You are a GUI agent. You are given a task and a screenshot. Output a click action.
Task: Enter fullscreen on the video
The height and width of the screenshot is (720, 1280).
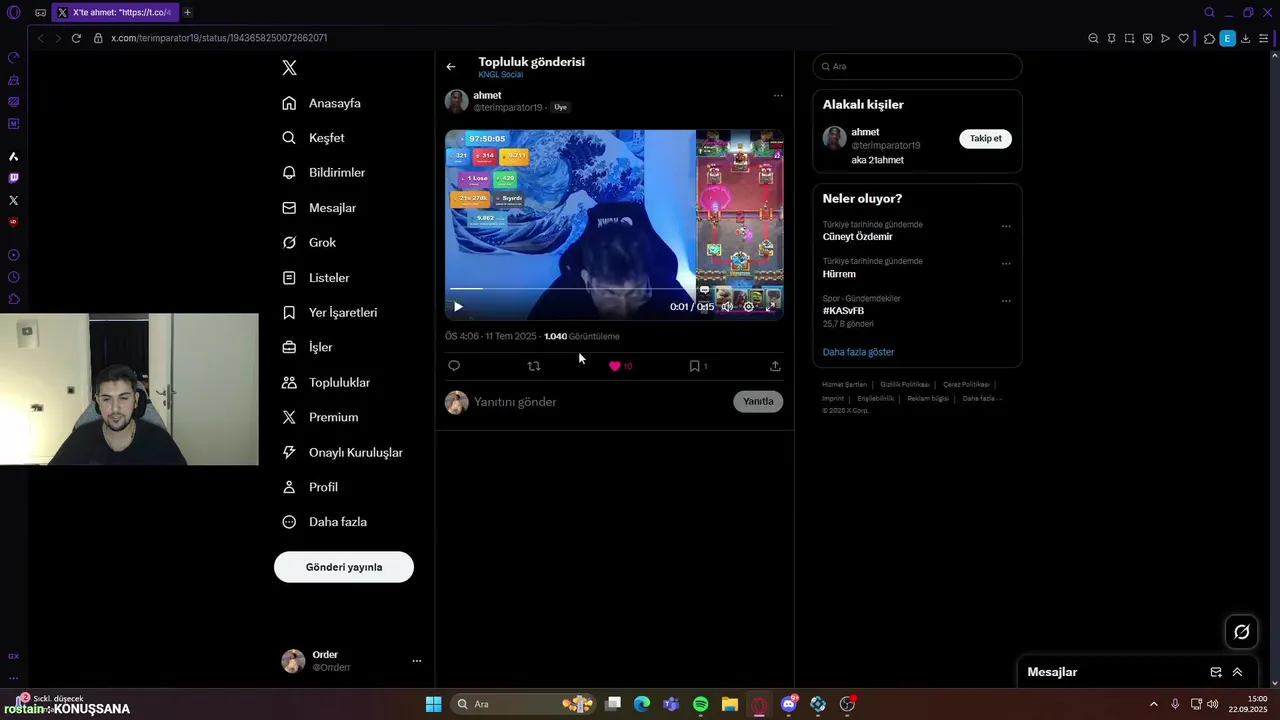coord(769,307)
